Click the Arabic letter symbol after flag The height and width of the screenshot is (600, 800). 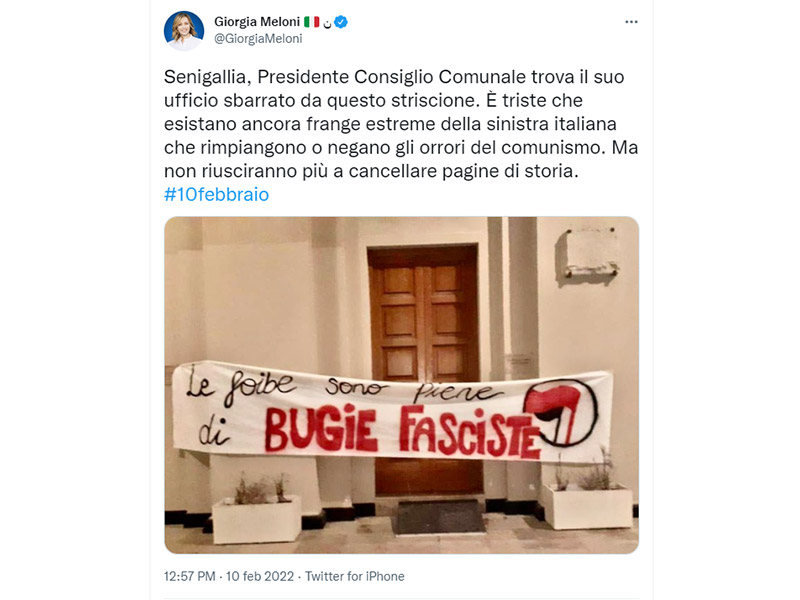[x=327, y=23]
